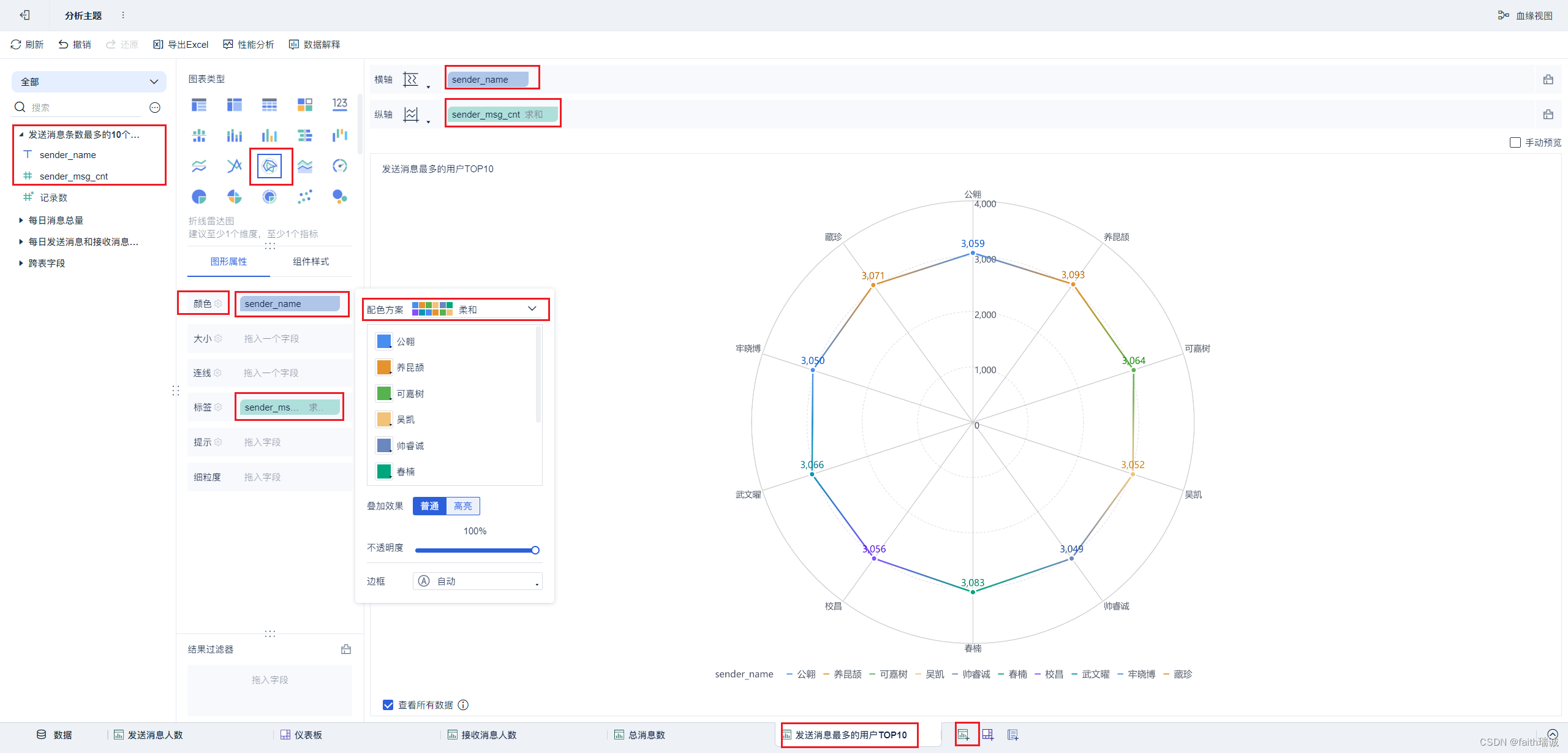1568x753 pixels.
Task: Open the 发送消息人数 bottom tab
Action: pyautogui.click(x=149, y=735)
